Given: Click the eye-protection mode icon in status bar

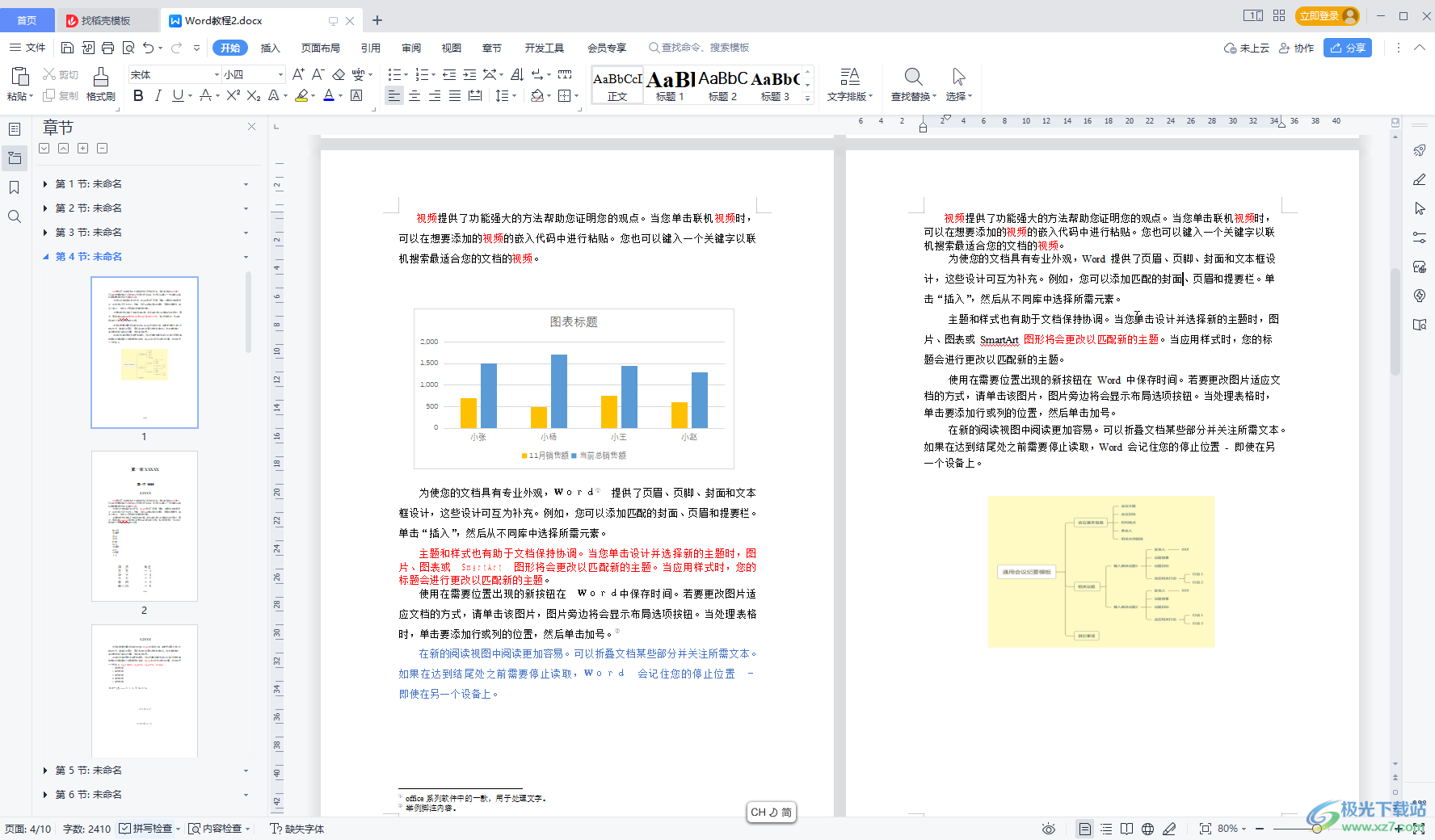Looking at the screenshot, I should (1049, 829).
